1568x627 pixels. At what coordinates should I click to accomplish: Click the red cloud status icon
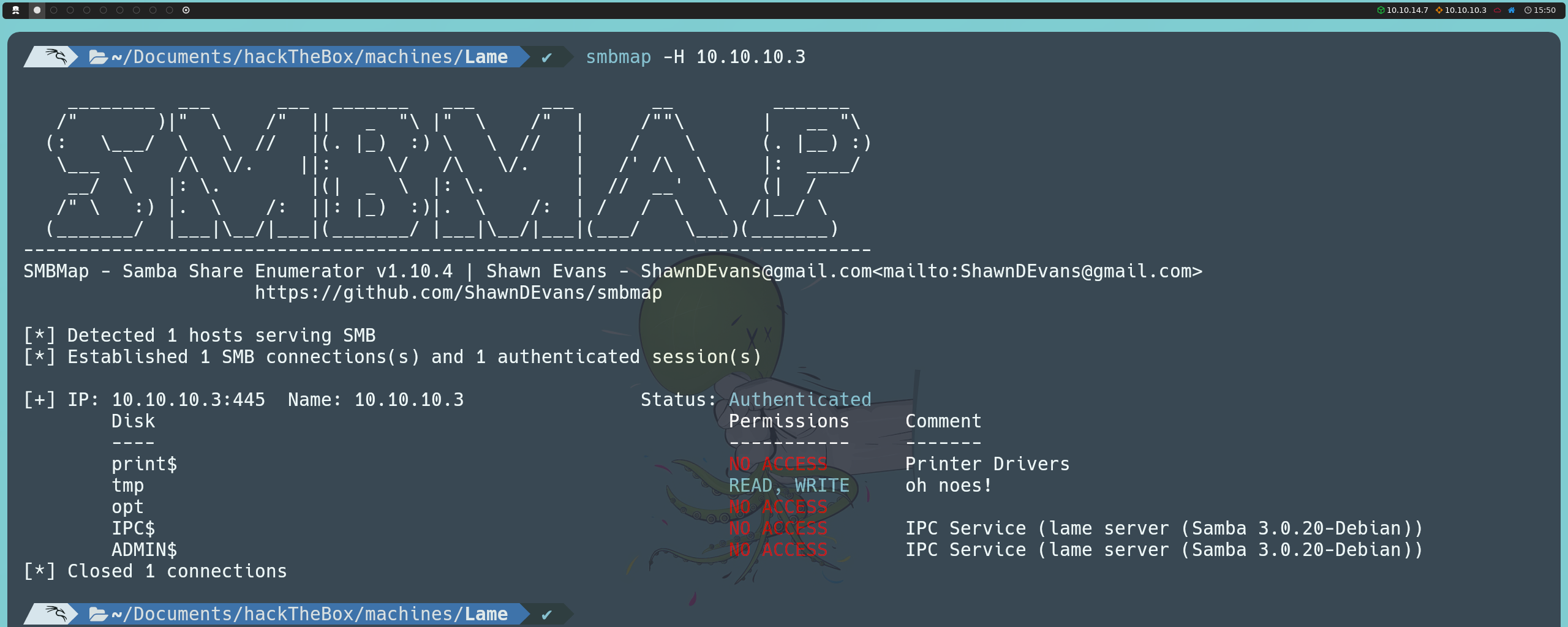(1497, 10)
